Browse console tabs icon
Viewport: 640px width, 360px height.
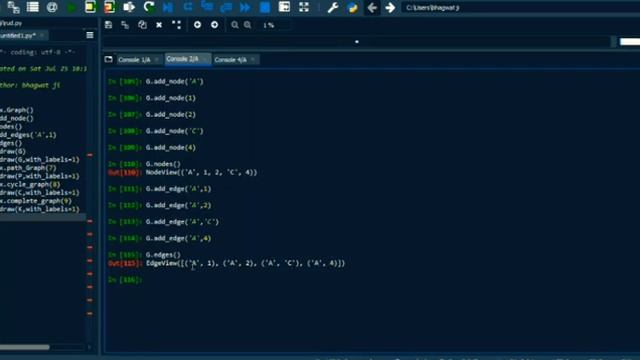[x=108, y=60]
